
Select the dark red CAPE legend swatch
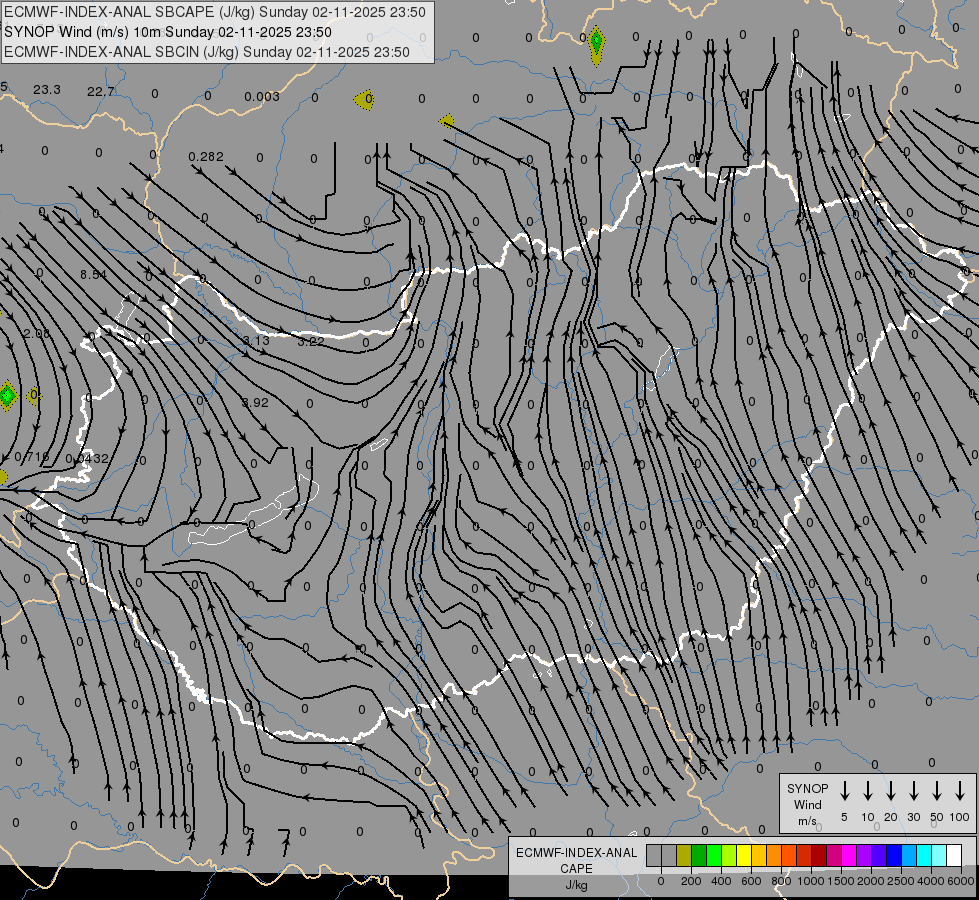point(819,855)
